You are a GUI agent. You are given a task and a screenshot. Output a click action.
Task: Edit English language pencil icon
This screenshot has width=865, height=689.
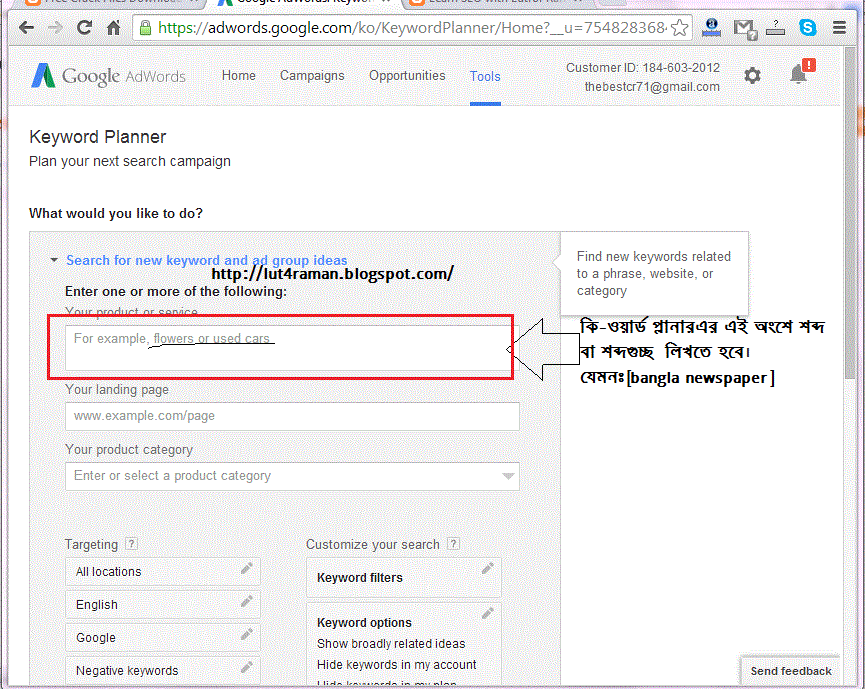[247, 601]
